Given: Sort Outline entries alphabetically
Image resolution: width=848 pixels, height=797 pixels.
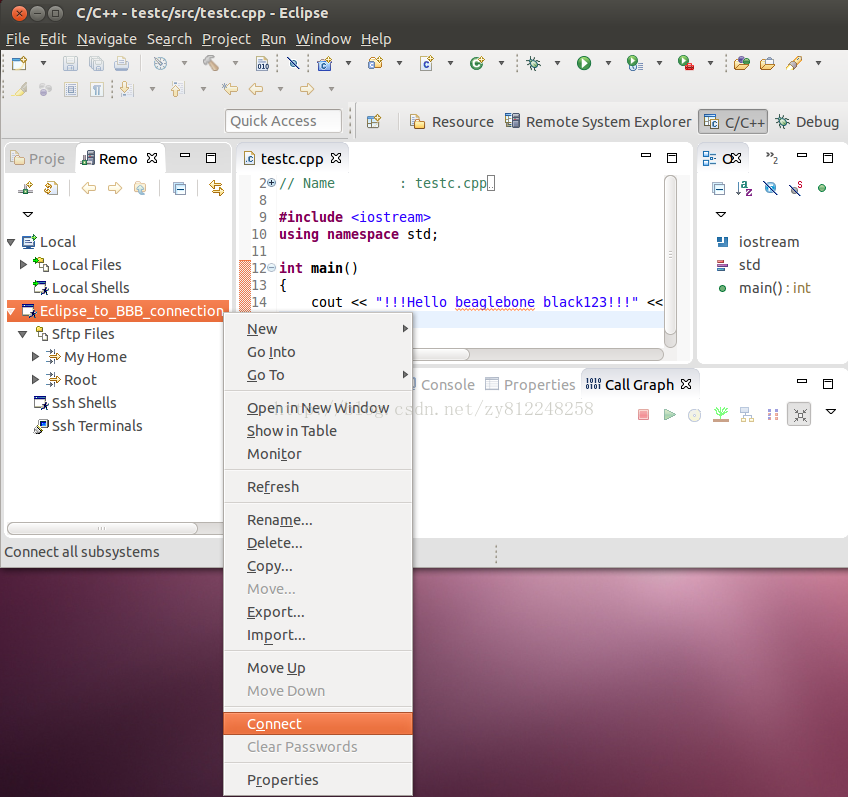Looking at the screenshot, I should coord(744,188).
